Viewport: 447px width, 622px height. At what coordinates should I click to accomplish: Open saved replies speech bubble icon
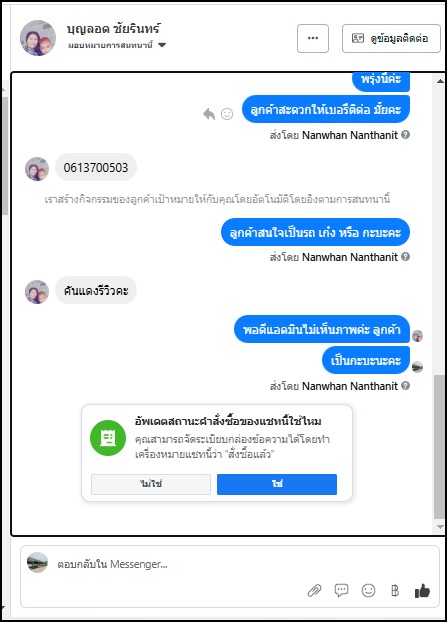(341, 591)
